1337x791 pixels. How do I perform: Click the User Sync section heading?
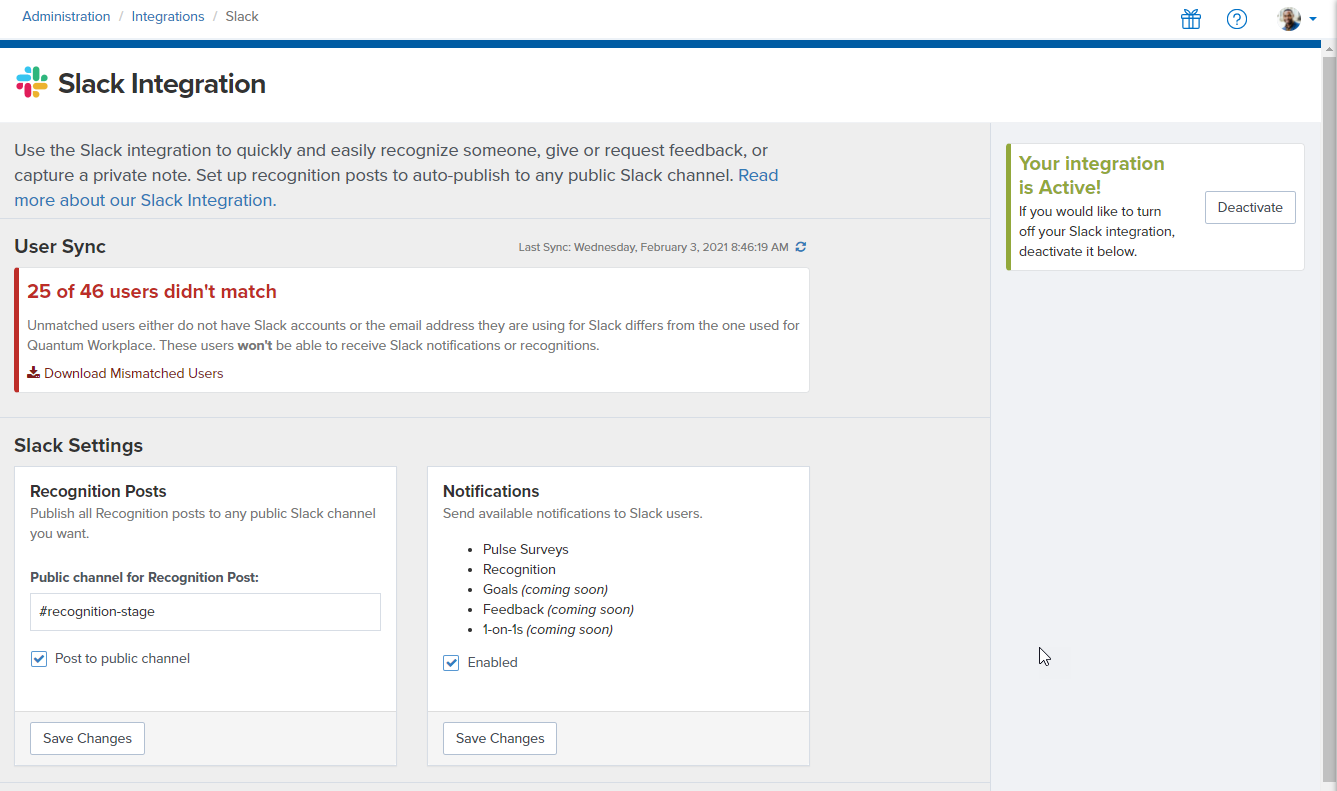click(x=60, y=246)
